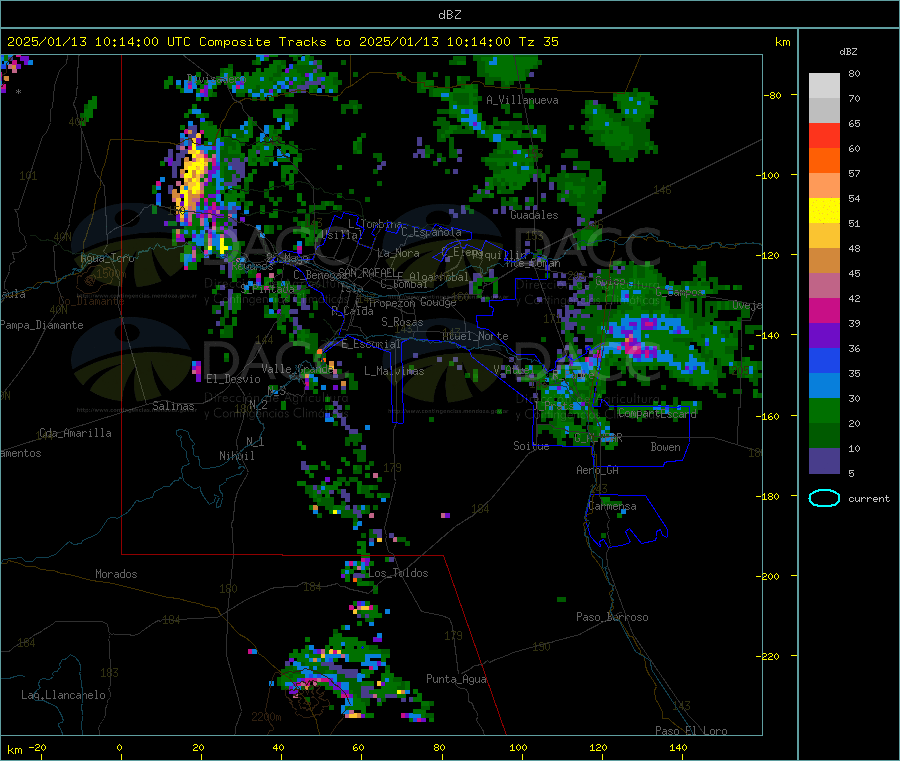Click the dBZ heading above the color scale

pos(848,52)
